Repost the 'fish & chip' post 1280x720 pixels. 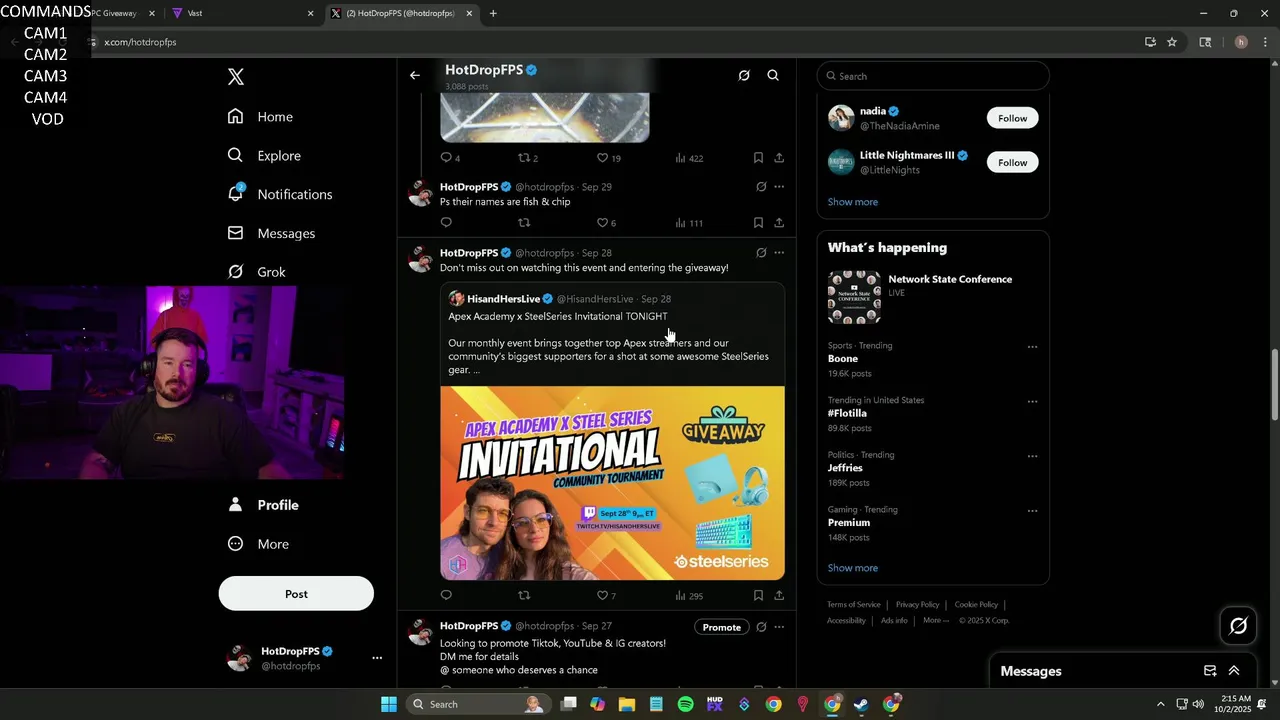point(524,223)
